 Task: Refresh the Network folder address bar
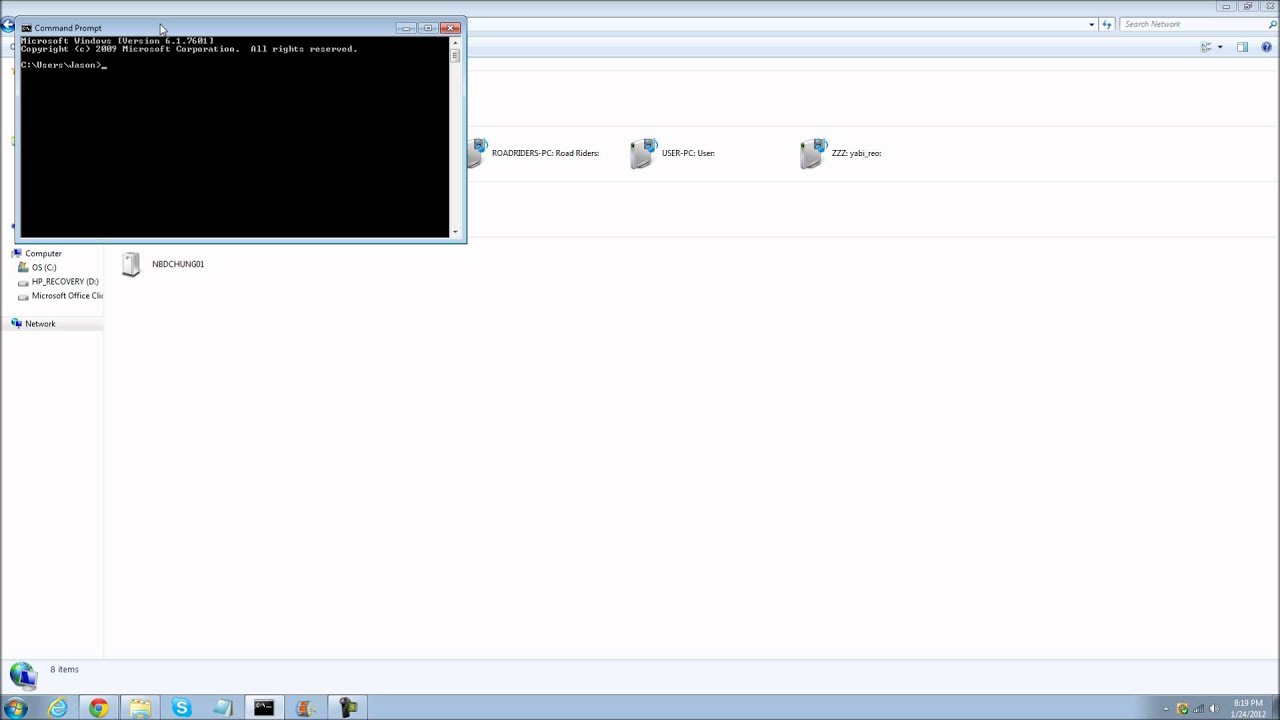point(1107,24)
